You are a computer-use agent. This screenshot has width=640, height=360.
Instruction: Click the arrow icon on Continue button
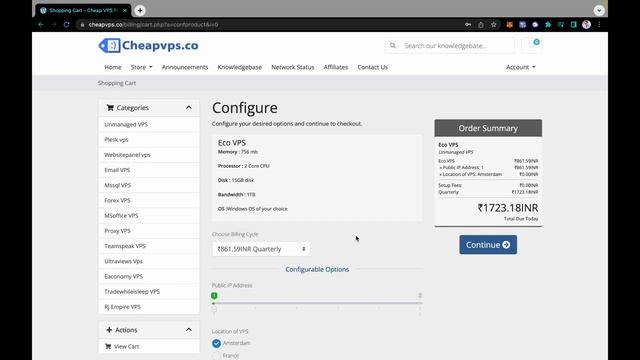(506, 244)
